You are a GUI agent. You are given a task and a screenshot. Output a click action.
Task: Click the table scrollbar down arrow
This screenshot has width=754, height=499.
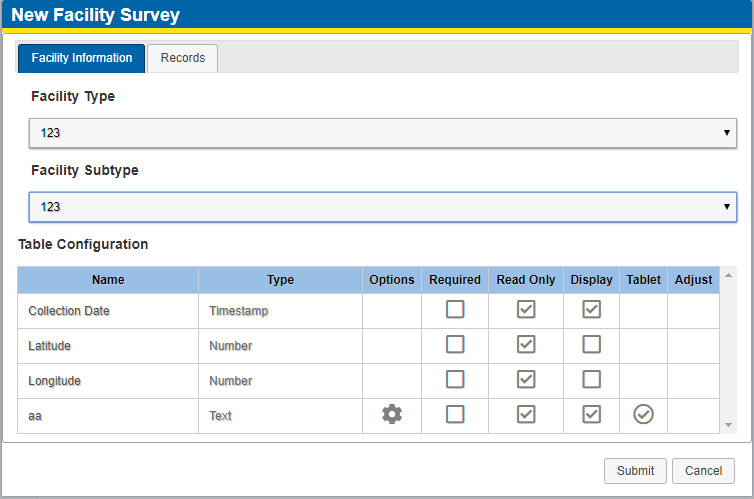729,425
